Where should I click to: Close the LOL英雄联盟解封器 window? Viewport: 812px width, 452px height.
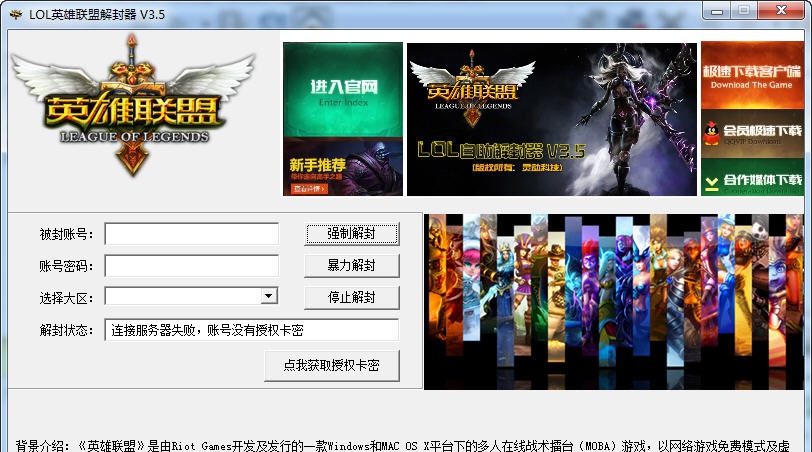(x=781, y=10)
